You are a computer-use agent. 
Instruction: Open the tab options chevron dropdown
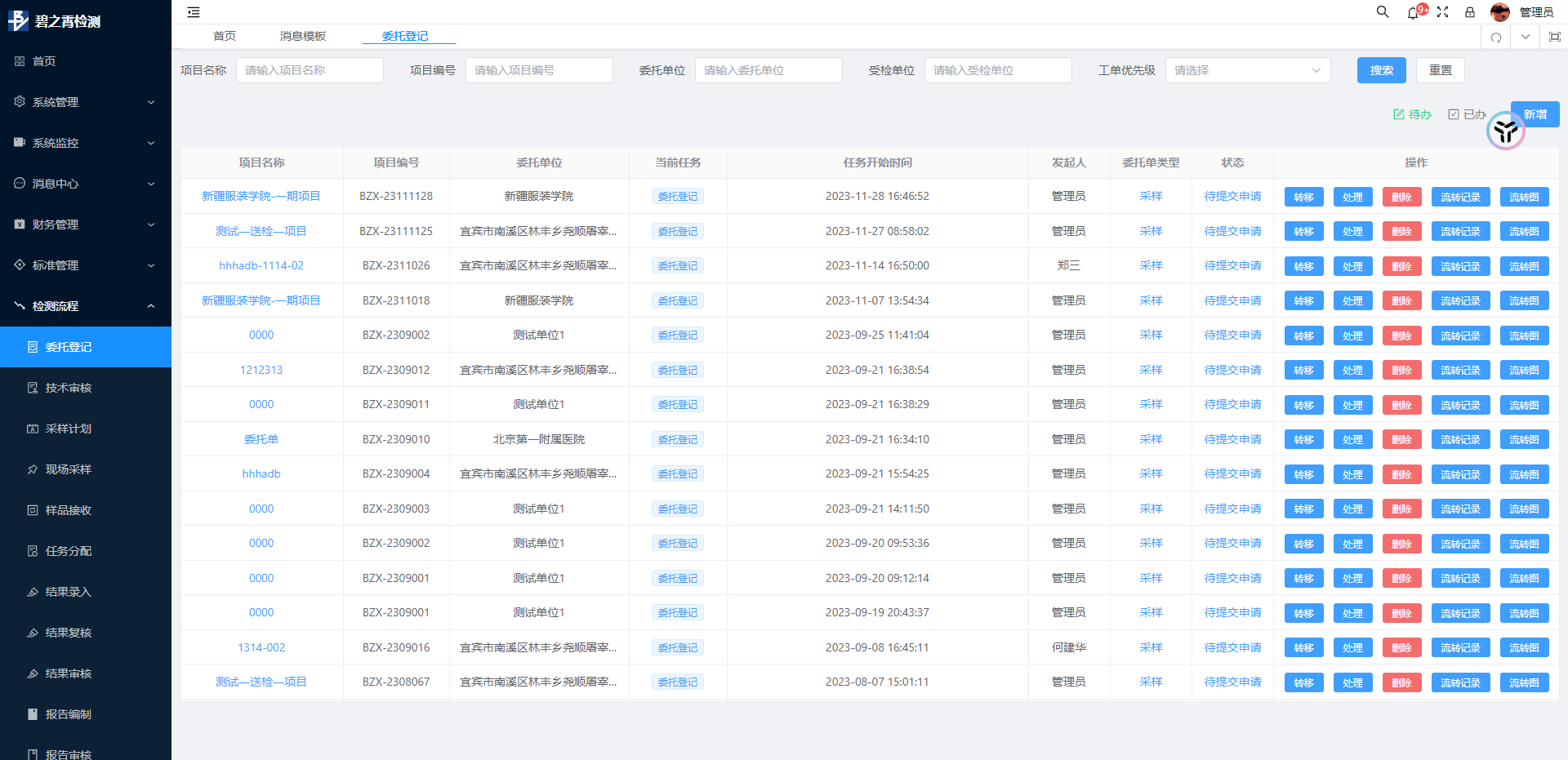tap(1526, 37)
